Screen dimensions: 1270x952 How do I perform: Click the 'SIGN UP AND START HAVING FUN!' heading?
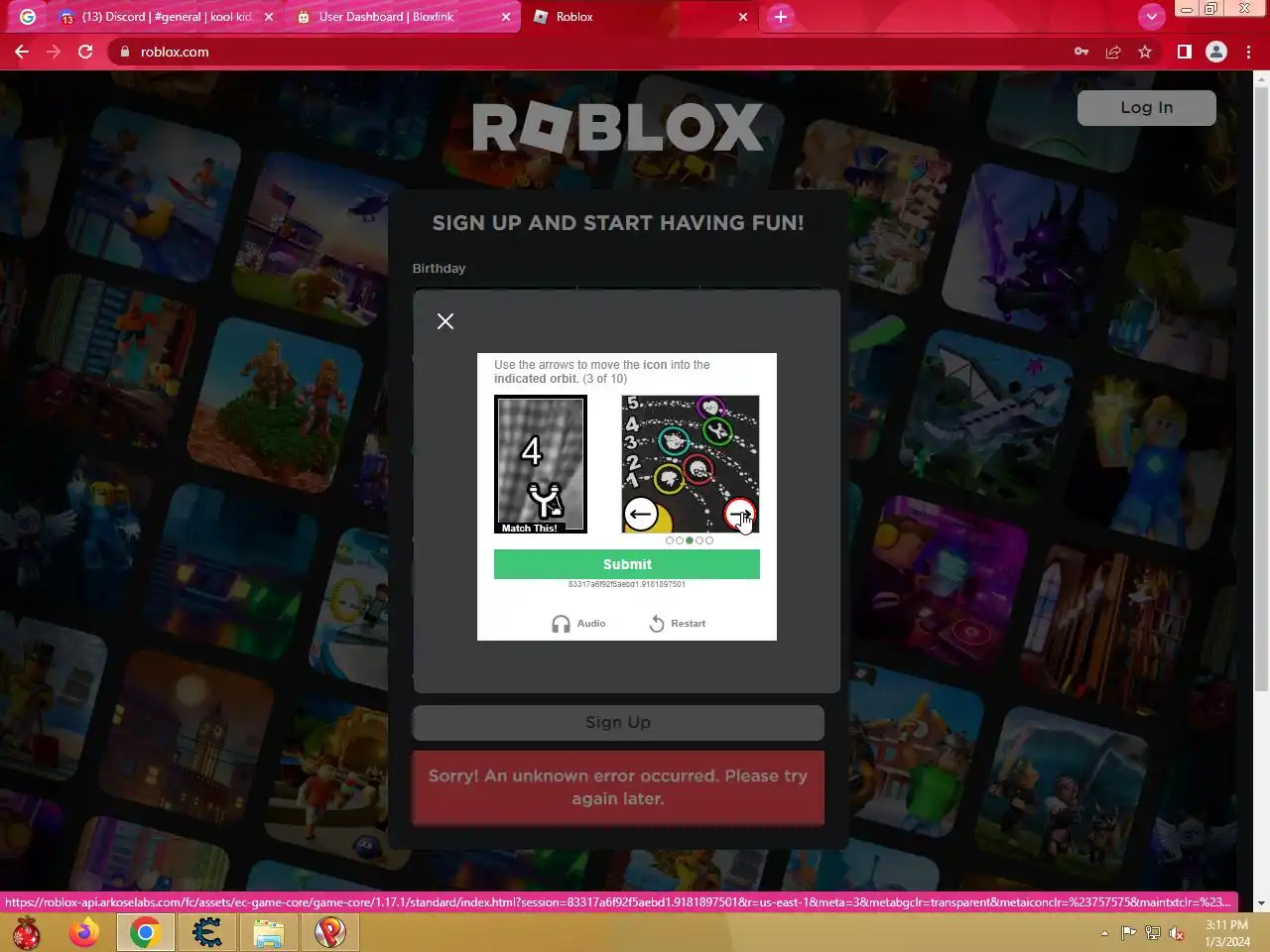point(618,223)
